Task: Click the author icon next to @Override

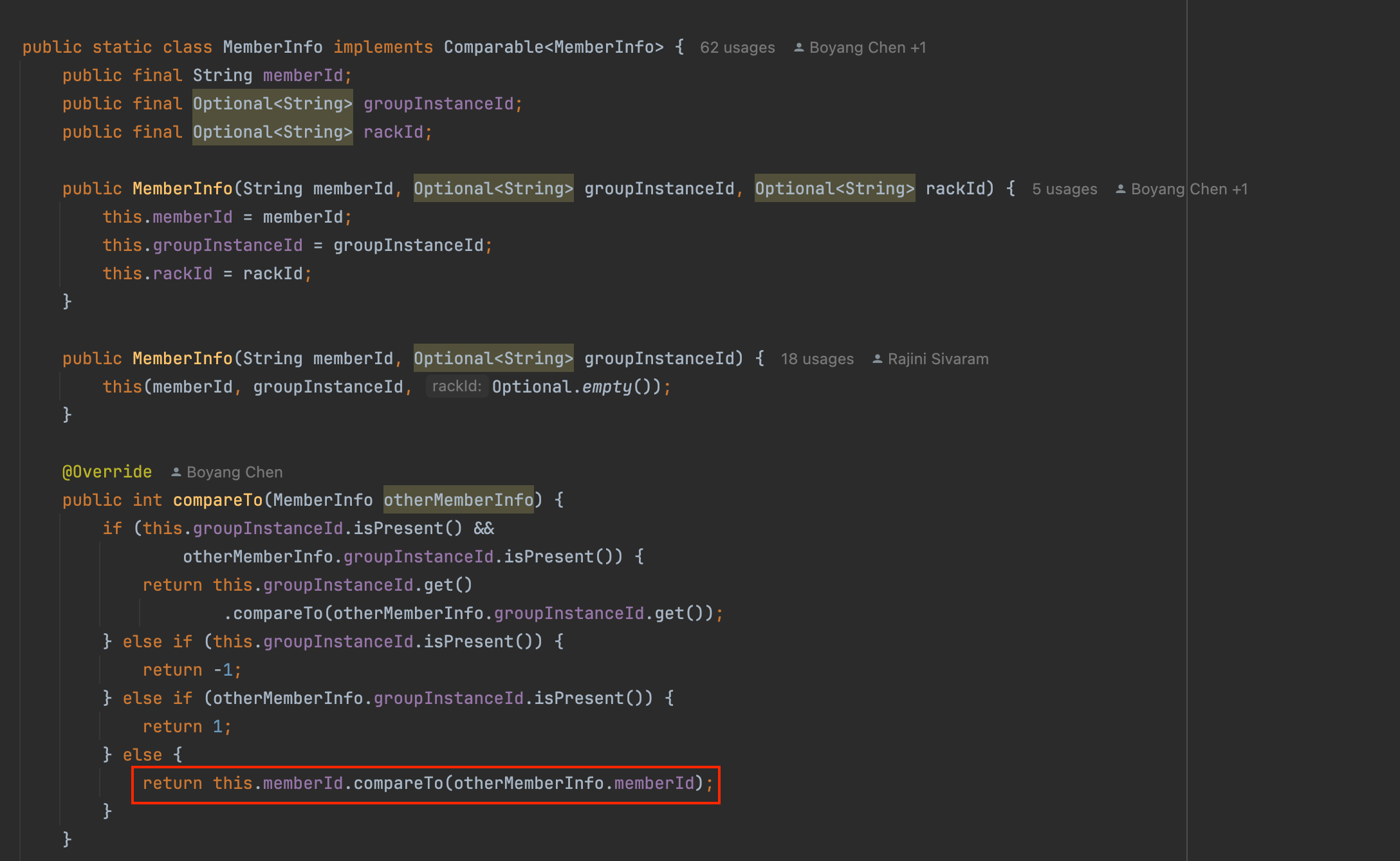Action: pos(176,472)
